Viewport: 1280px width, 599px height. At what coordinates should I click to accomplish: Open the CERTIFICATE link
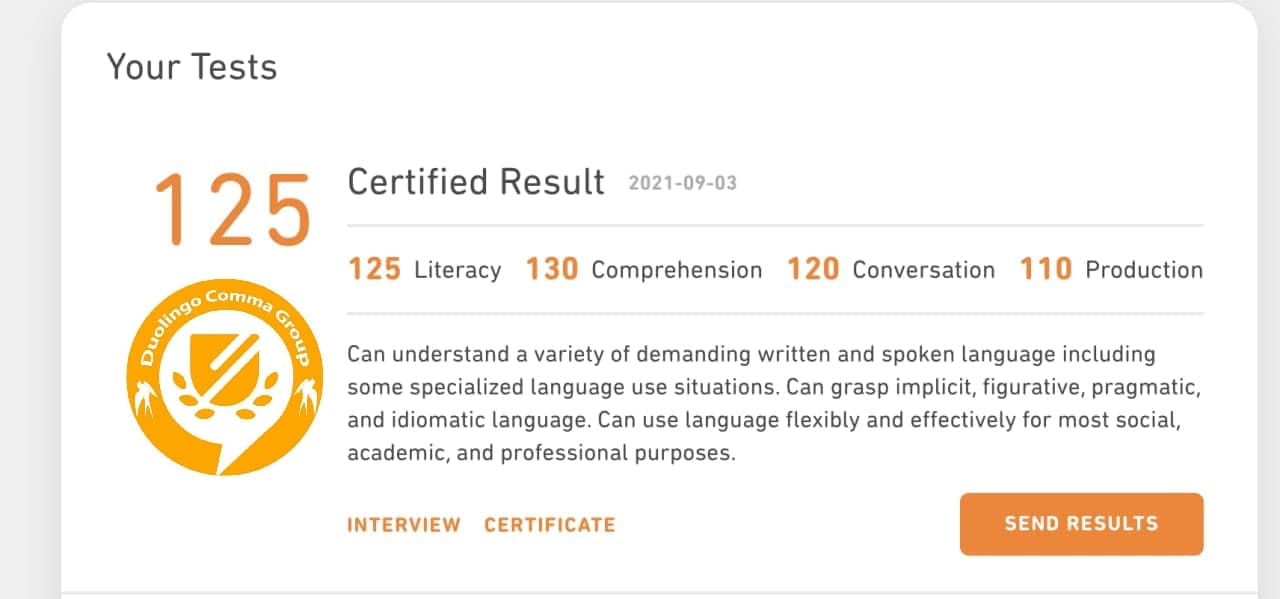pos(550,525)
